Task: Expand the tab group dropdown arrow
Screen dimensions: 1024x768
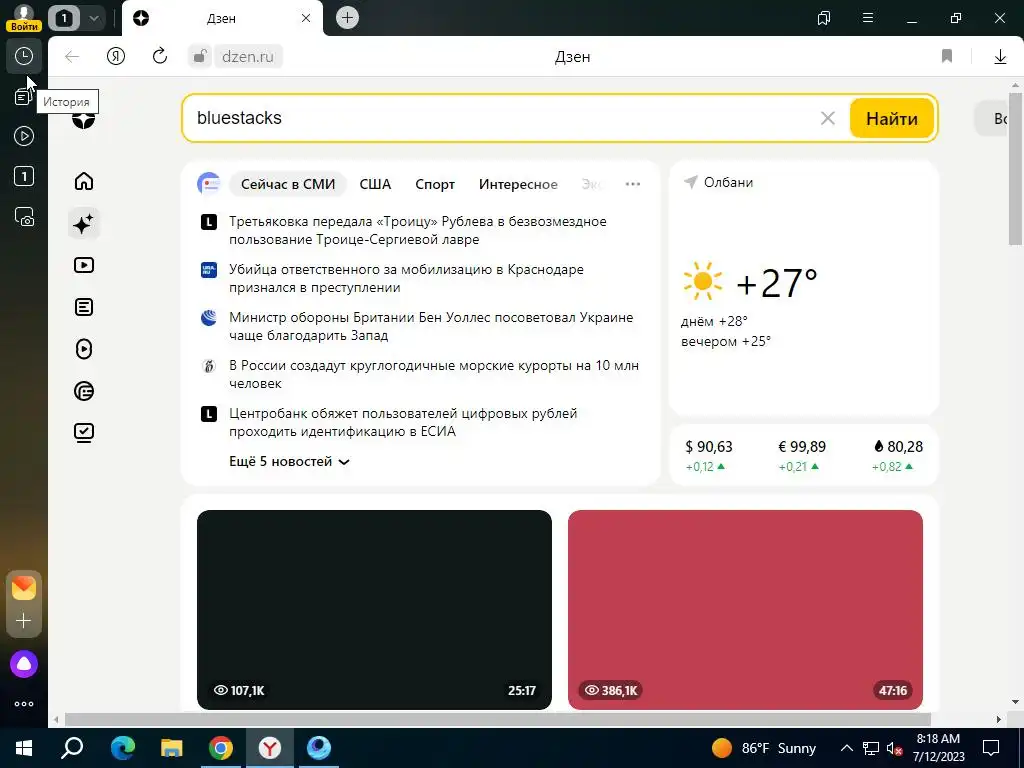Action: click(94, 18)
